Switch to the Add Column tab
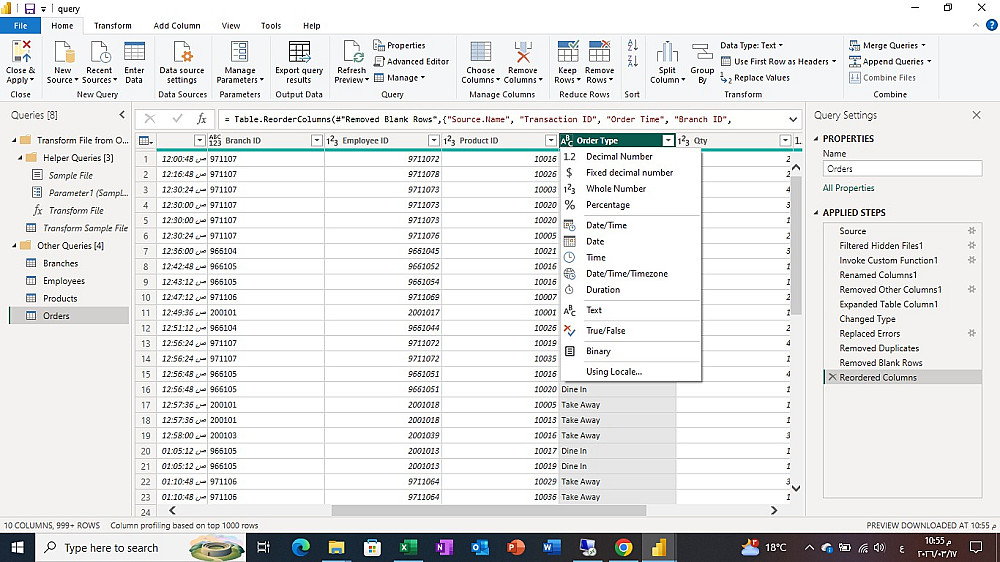The height and width of the screenshot is (562, 1000). (177, 25)
